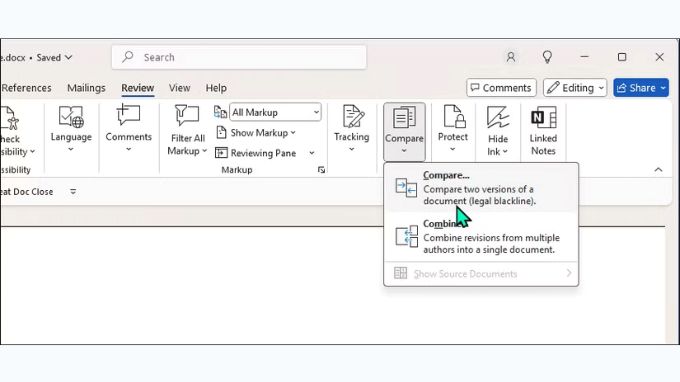Click the Compare ribbon button
This screenshot has height=382, width=680.
click(x=404, y=131)
